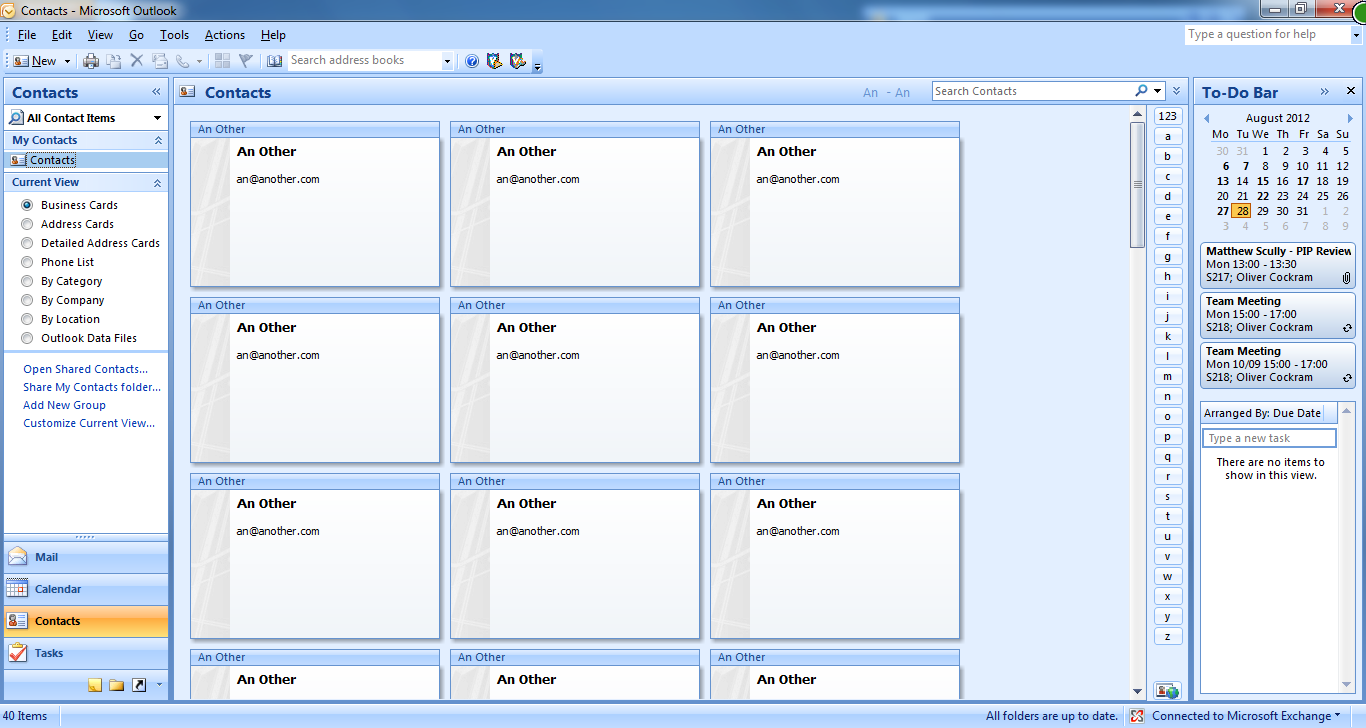
Task: Select the By Category view option
Action: point(27,281)
